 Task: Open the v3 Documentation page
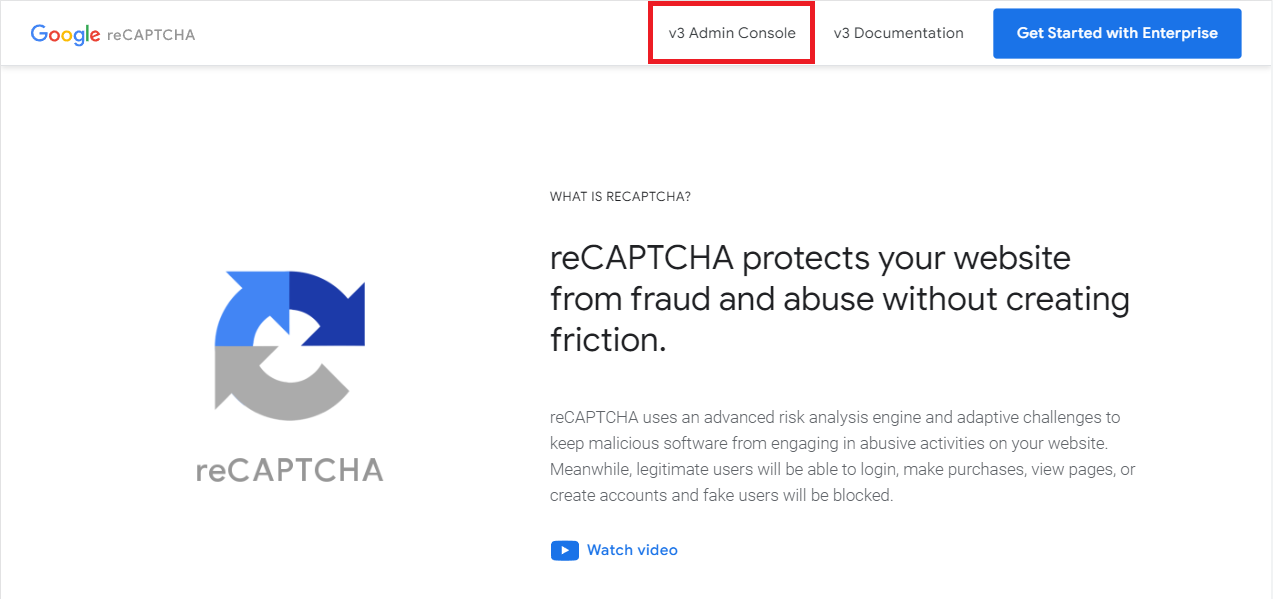tap(898, 33)
